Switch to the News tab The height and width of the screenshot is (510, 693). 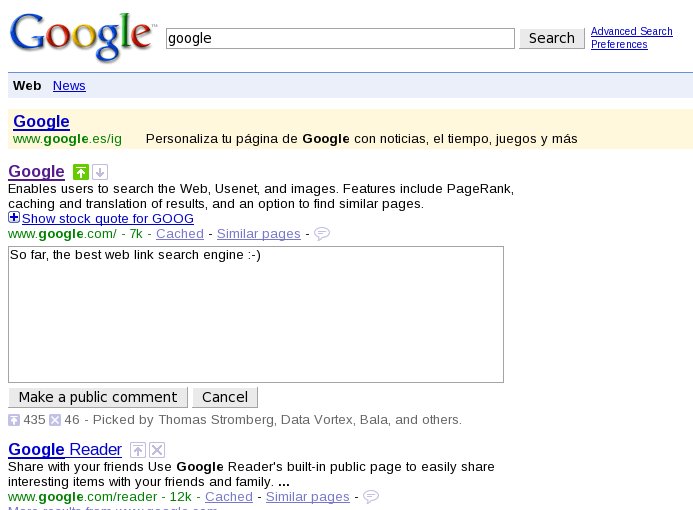pyautogui.click(x=69, y=86)
